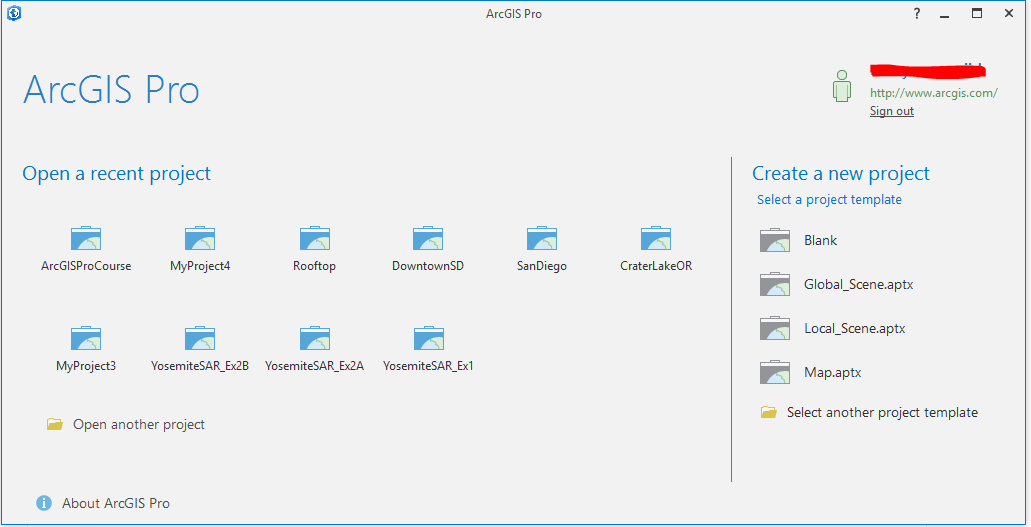Open the YosemiteSAR_Ex2B project icon
Viewport: 1031px width, 527px height.
(200, 338)
